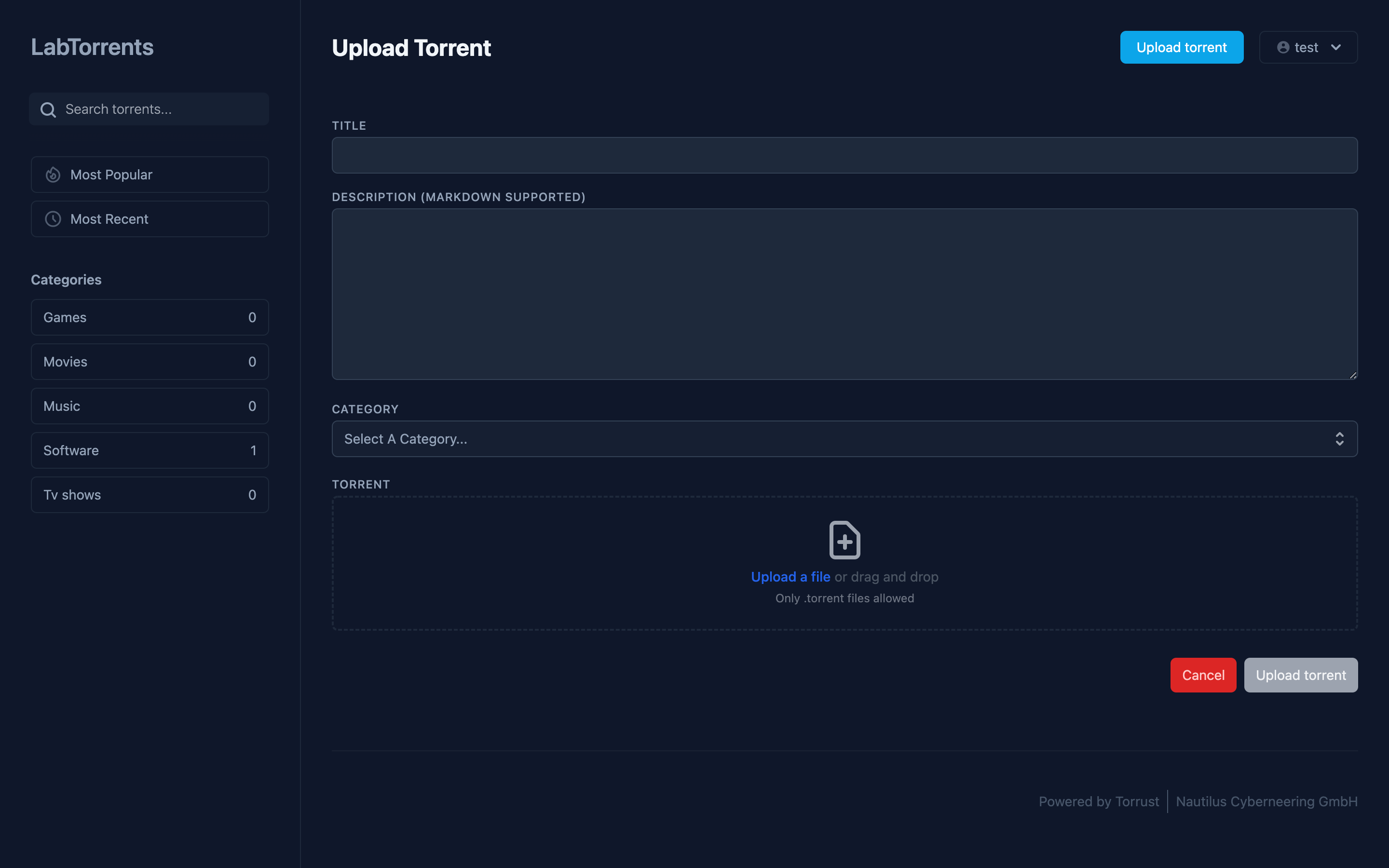The width and height of the screenshot is (1389, 868).
Task: Browse the Software category
Action: (x=150, y=451)
